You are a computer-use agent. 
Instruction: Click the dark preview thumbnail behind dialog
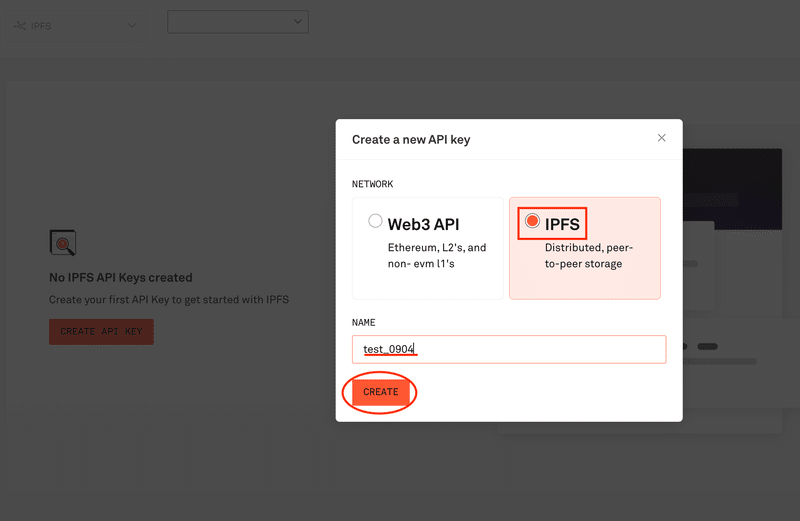coord(732,189)
